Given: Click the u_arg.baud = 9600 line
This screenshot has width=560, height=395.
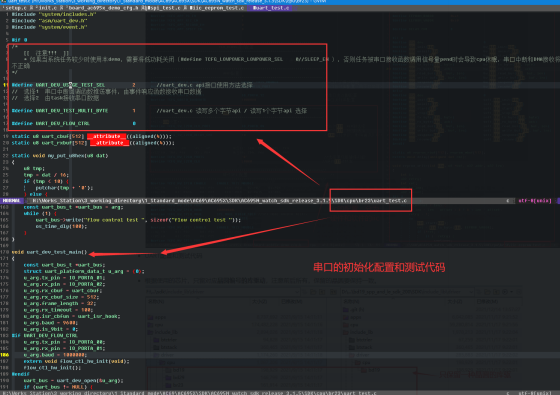Looking at the screenshot, I should [x=51, y=323].
